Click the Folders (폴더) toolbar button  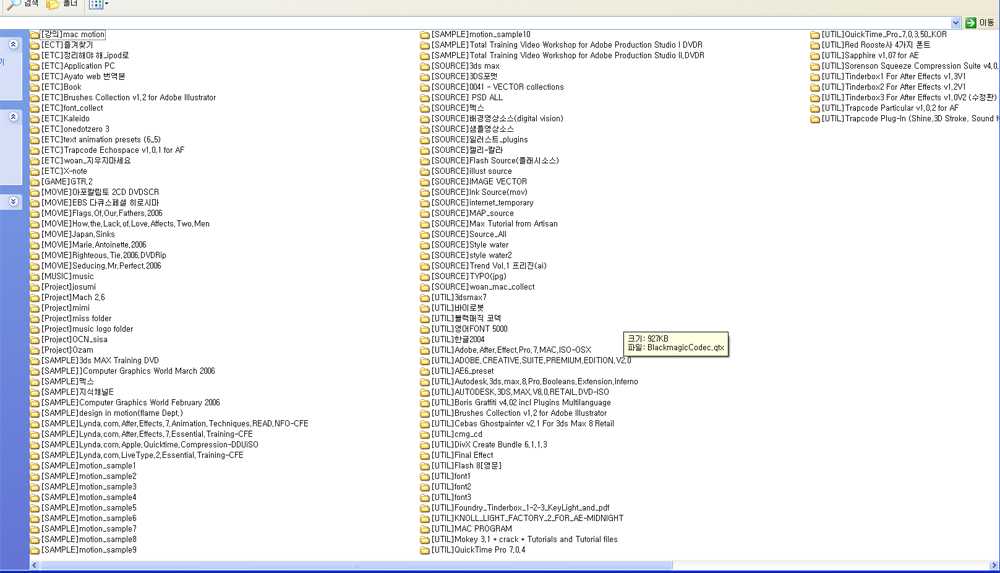coord(62,5)
